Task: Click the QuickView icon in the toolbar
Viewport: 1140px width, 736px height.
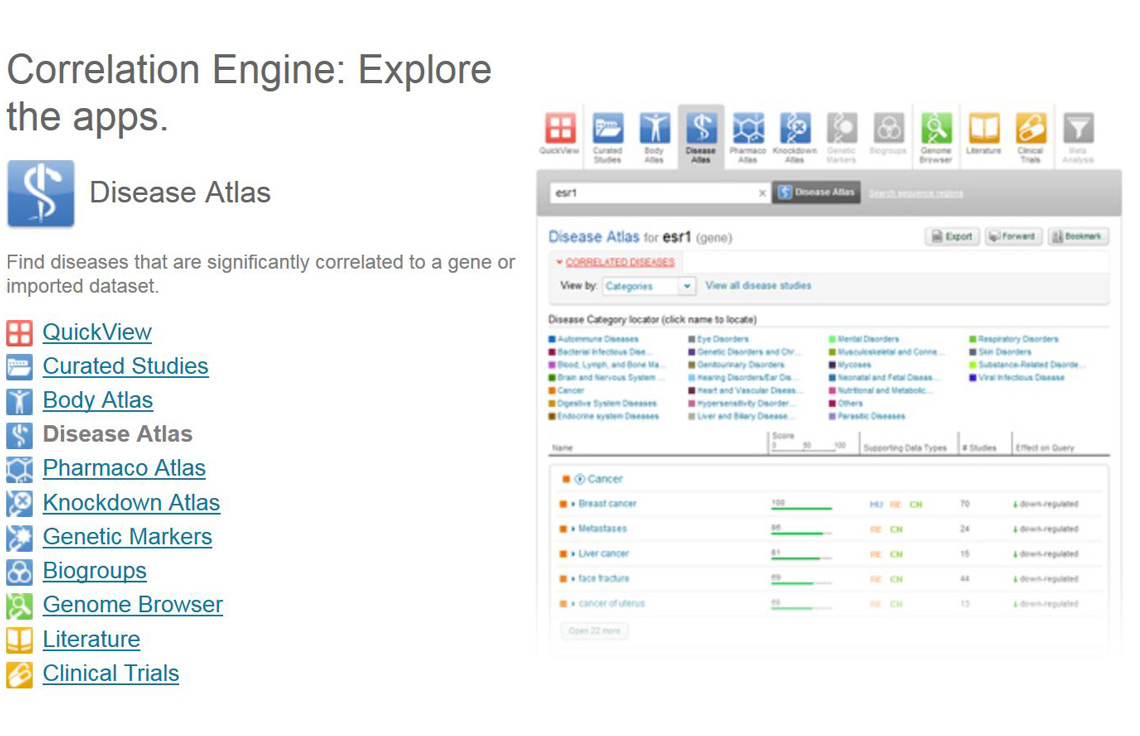Action: pyautogui.click(x=560, y=130)
